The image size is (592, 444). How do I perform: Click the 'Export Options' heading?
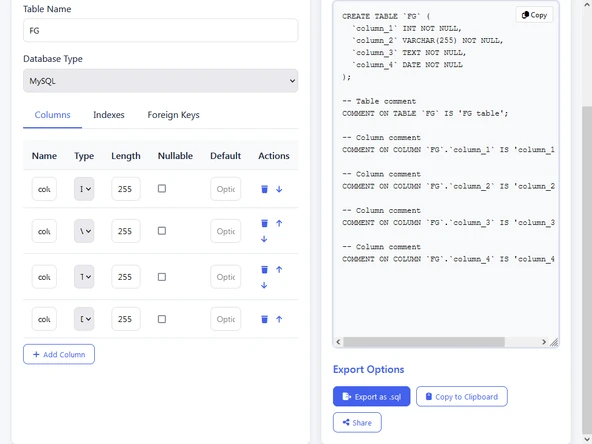368,369
